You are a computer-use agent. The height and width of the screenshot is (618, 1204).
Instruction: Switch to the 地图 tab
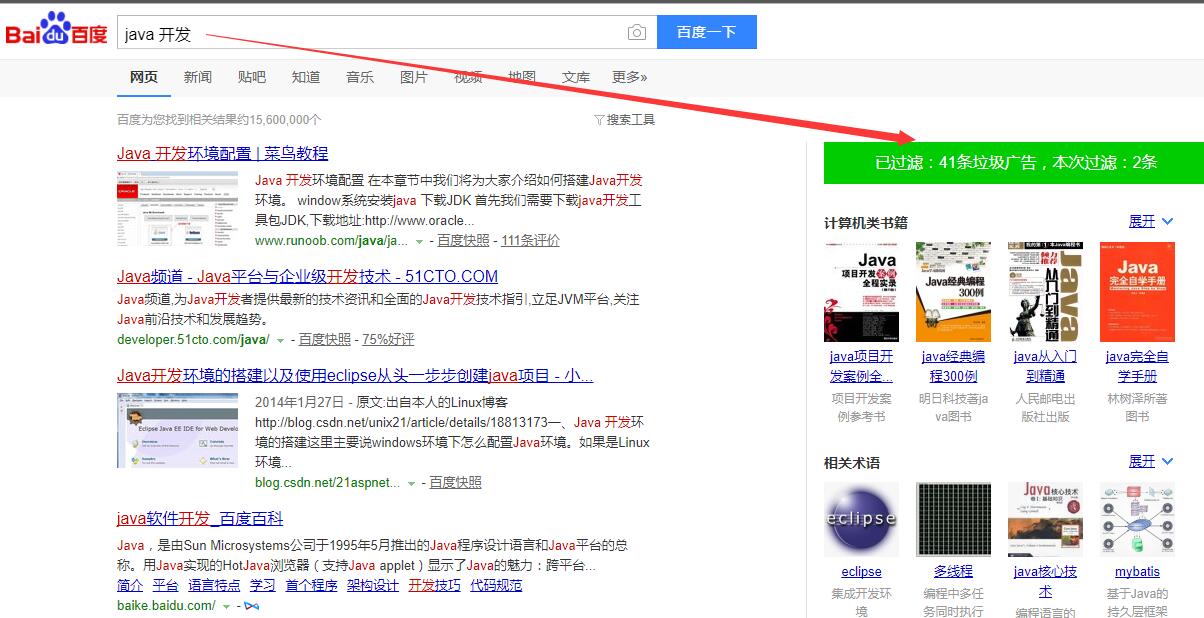tap(522, 77)
